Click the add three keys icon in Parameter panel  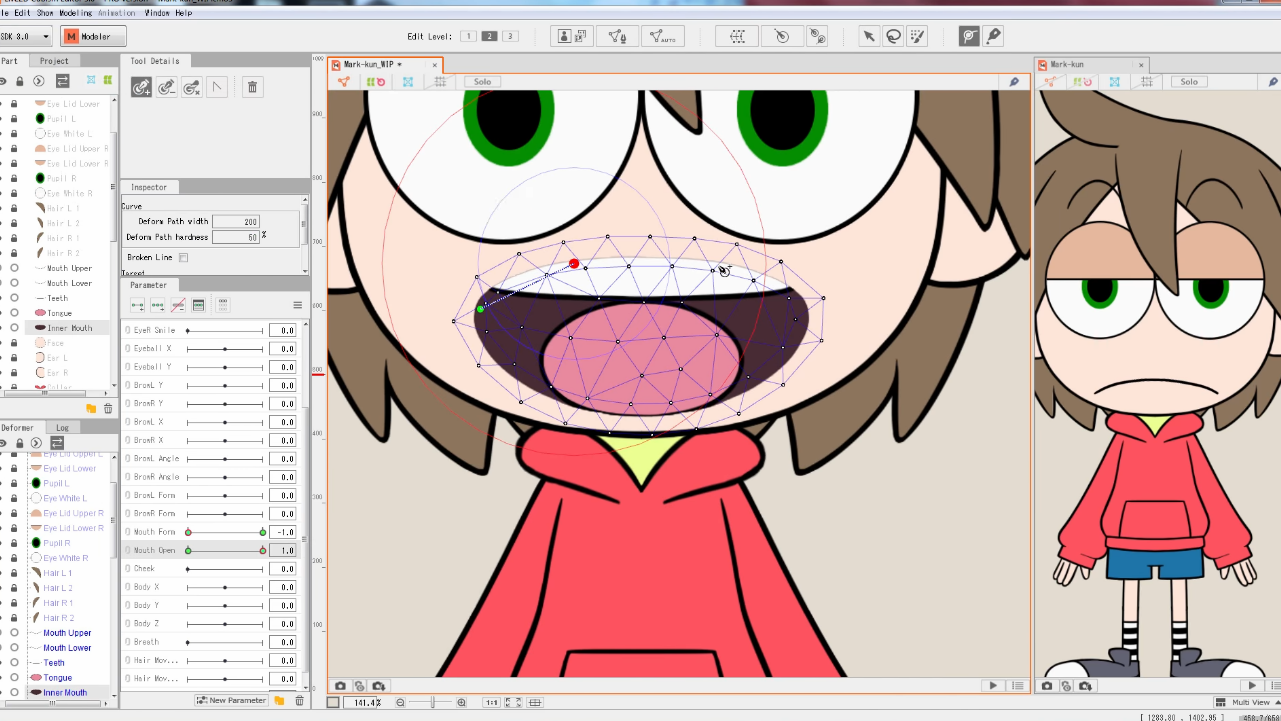pyautogui.click(x=158, y=305)
